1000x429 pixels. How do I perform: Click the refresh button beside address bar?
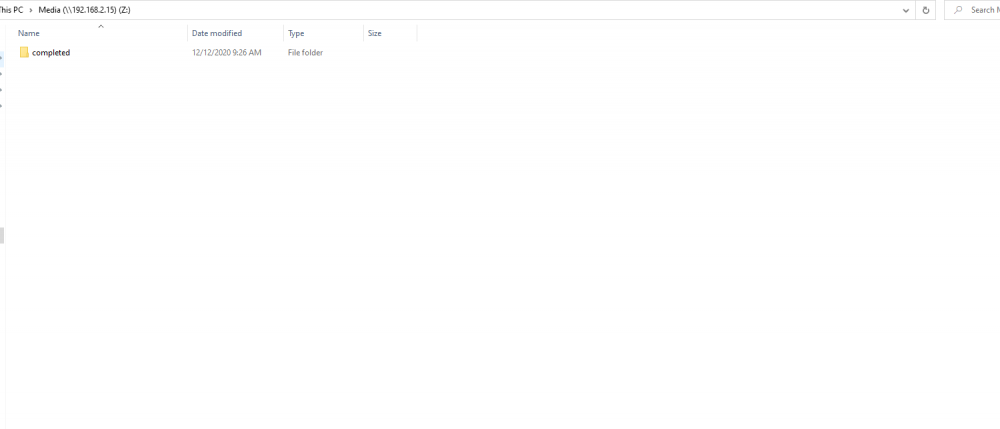click(x=925, y=10)
